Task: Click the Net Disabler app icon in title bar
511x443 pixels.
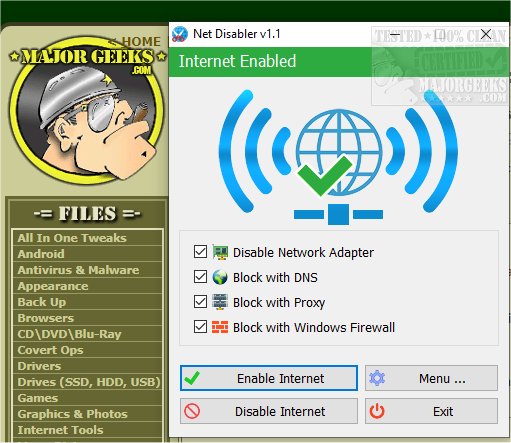Action: [x=180, y=34]
